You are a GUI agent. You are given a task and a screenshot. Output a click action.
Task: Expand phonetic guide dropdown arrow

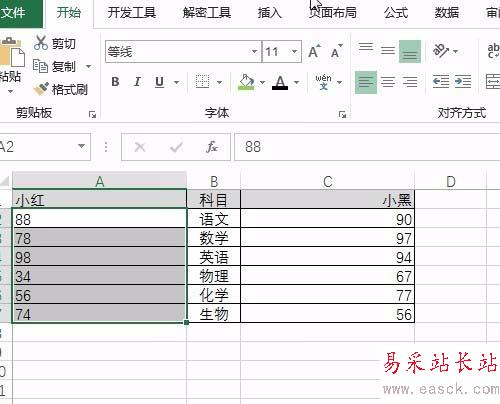(x=340, y=82)
